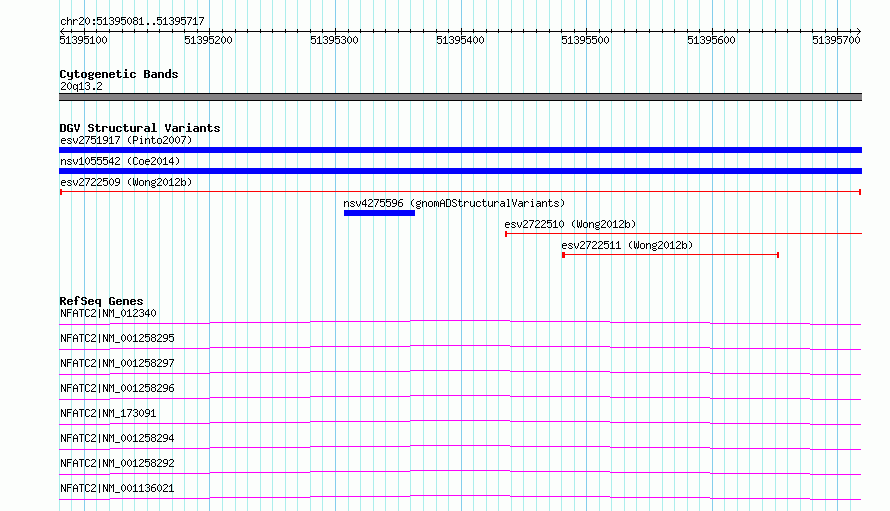
Task: Click the gray 20q13.2 cytoband bar
Action: click(460, 97)
